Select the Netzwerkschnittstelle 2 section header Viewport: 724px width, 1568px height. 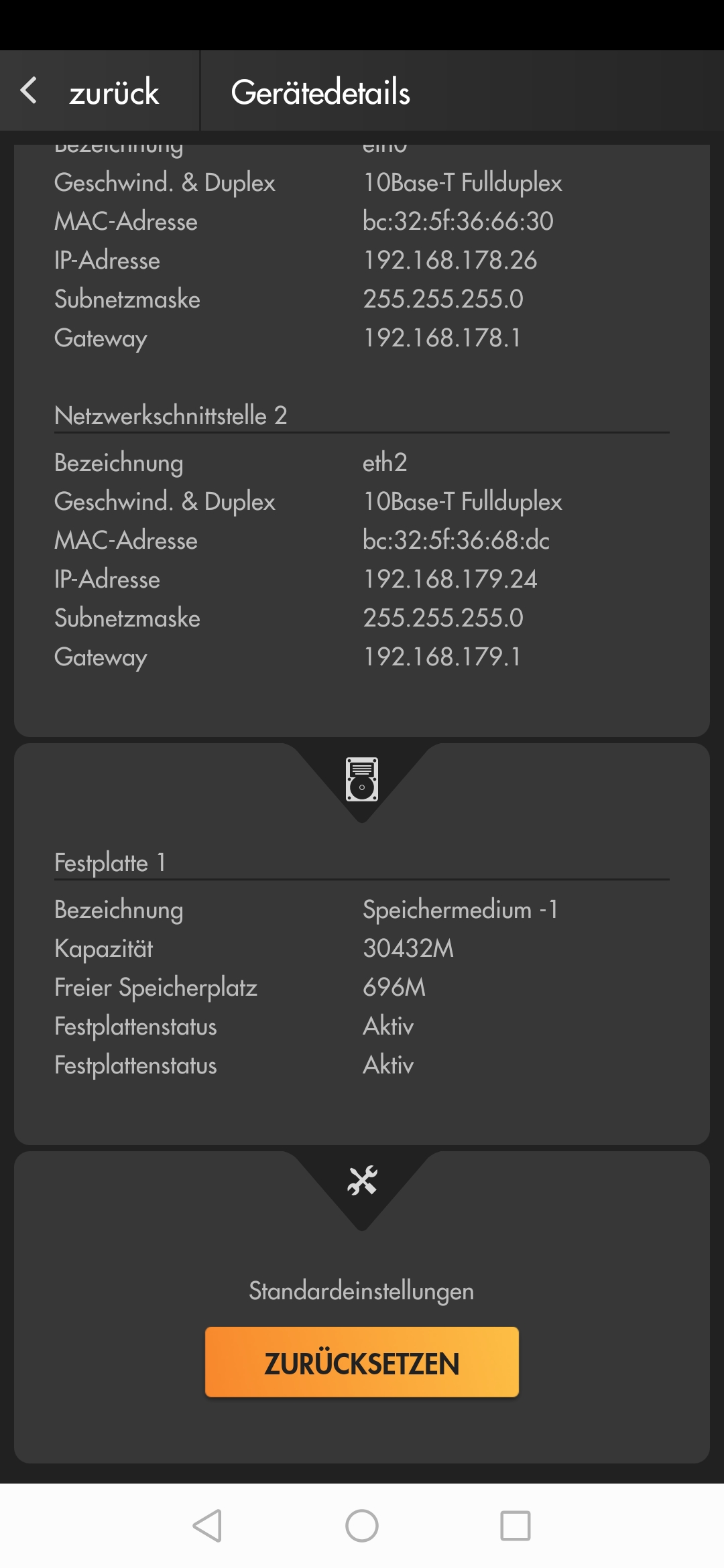(171, 415)
